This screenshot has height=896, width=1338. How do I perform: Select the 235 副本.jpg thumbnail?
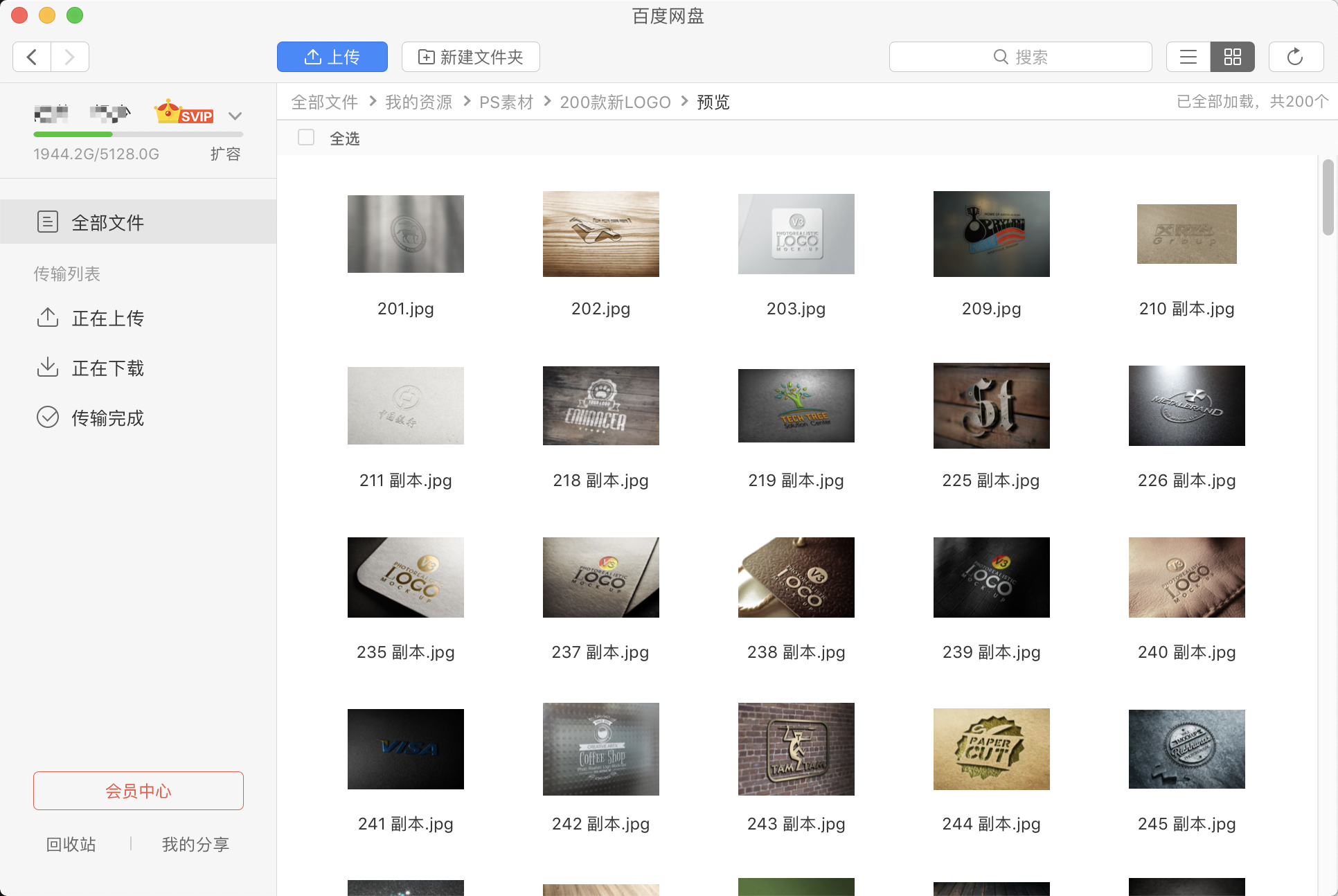[x=406, y=577]
